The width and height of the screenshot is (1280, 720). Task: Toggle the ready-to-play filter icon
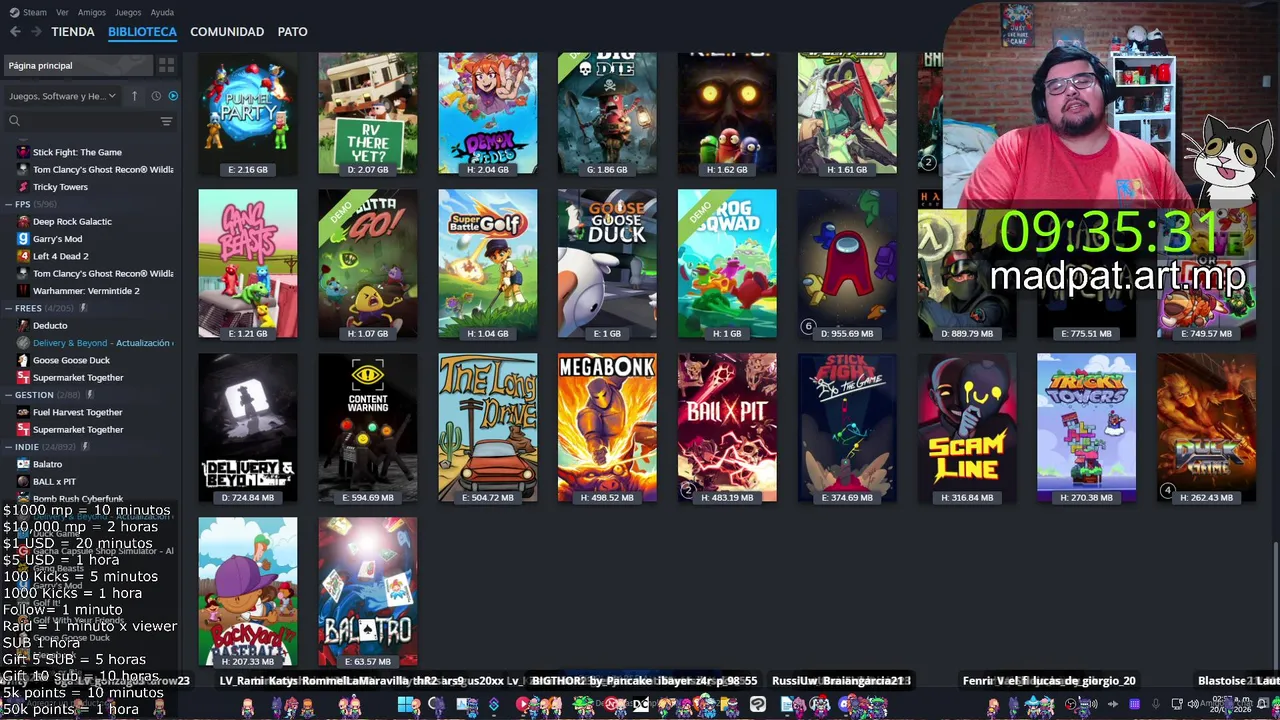click(x=173, y=96)
